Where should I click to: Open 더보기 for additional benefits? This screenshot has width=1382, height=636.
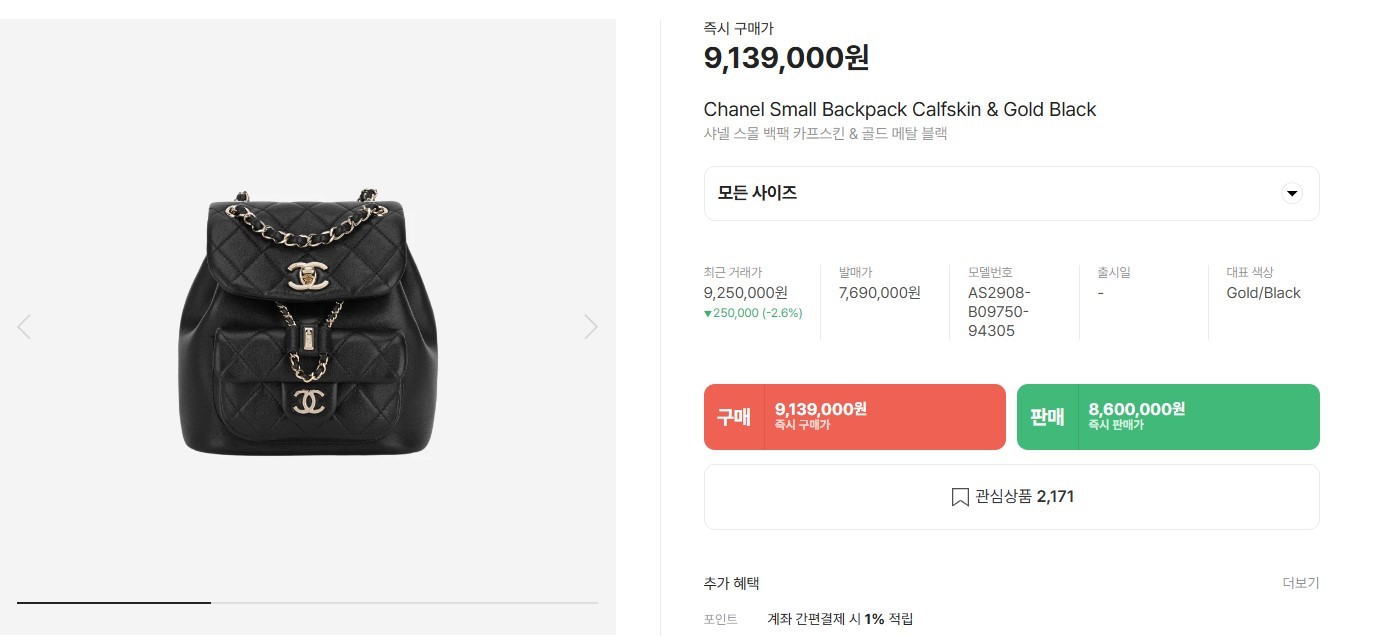click(1301, 583)
